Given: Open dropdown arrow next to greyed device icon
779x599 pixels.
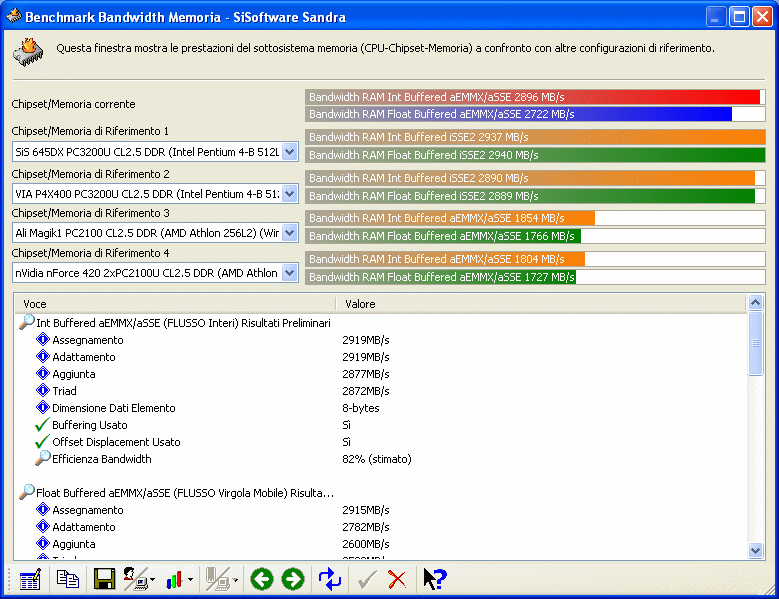Looking at the screenshot, I should point(235,580).
